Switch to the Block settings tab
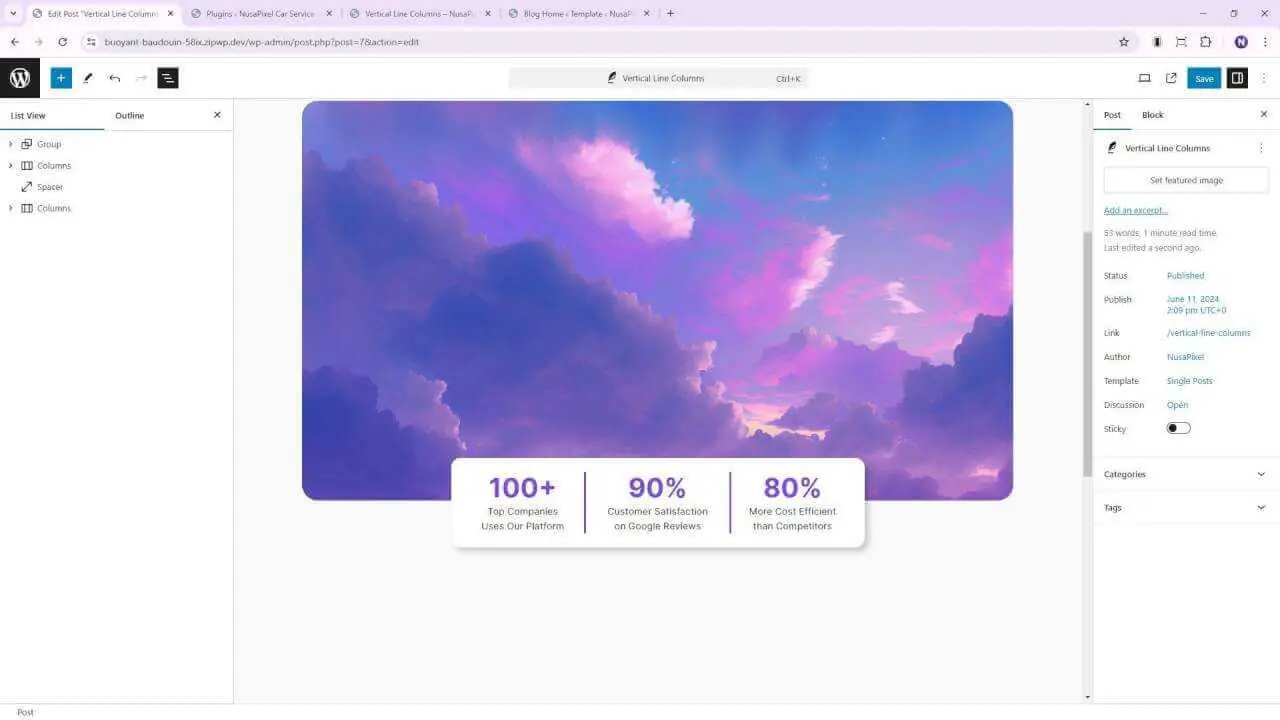Viewport: 1280px width, 720px height. coord(1152,115)
